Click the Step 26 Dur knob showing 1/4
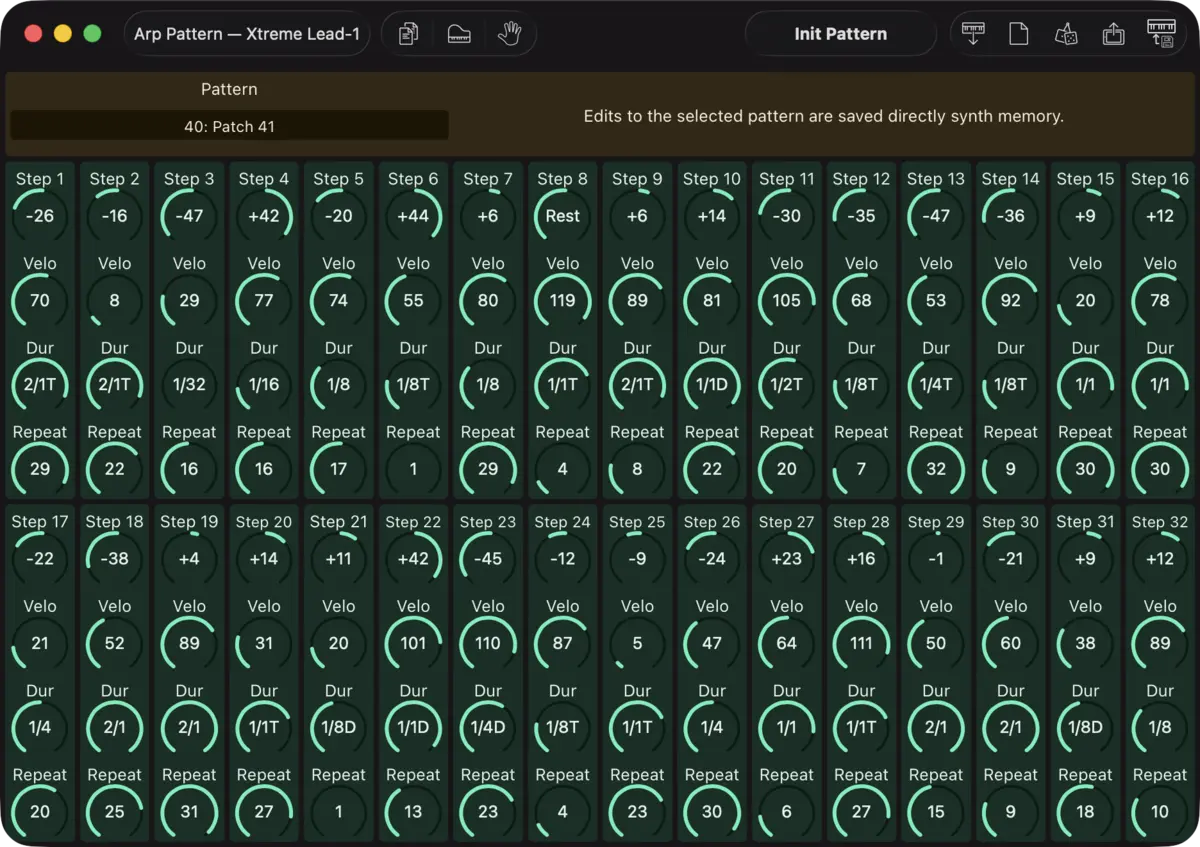1200x847 pixels. 712,728
